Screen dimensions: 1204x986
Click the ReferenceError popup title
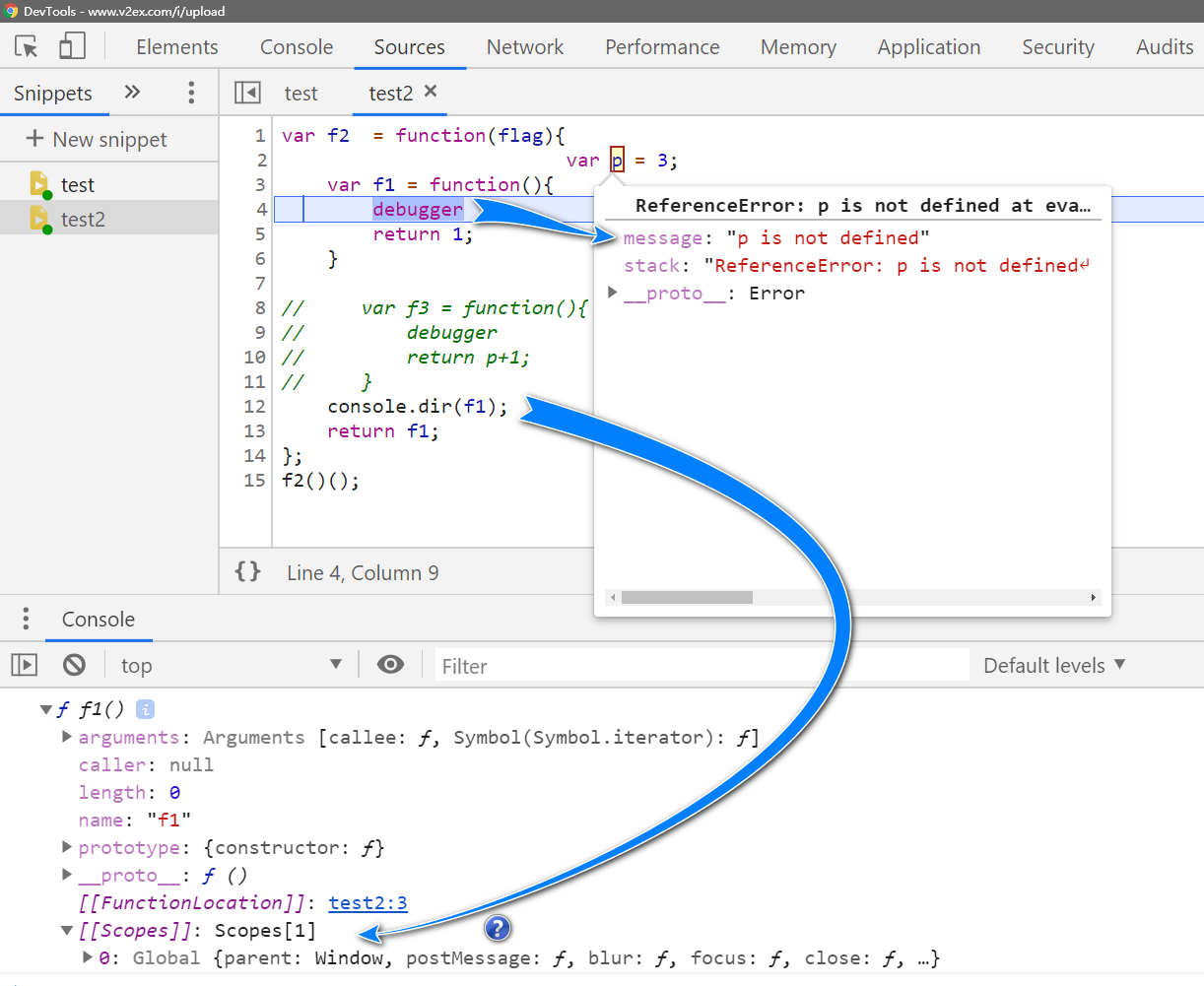(863, 205)
